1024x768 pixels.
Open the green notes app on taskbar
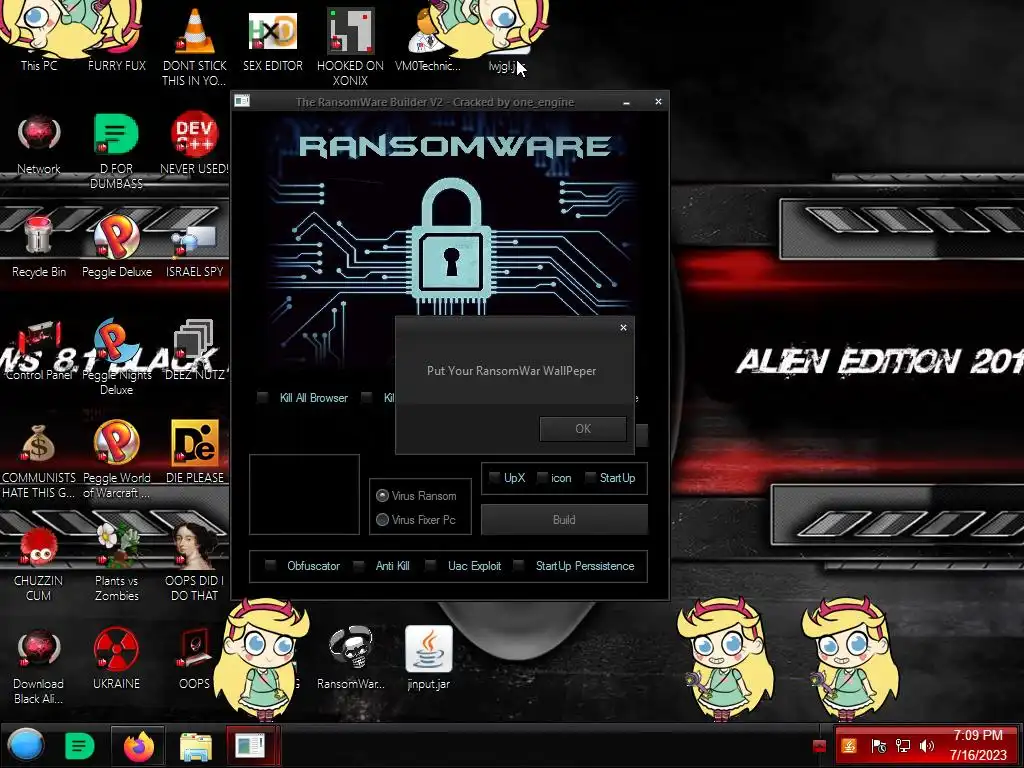pyautogui.click(x=80, y=746)
